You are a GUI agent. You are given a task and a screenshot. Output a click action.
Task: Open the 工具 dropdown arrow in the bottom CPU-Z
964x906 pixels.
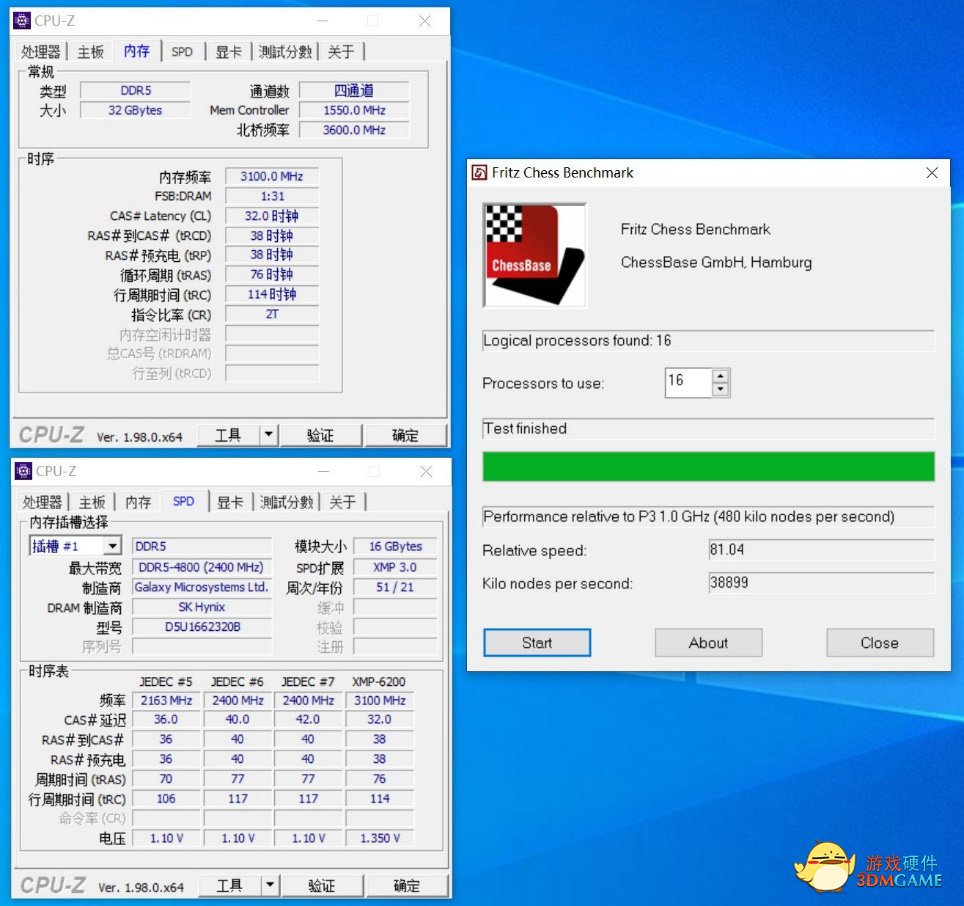point(268,884)
